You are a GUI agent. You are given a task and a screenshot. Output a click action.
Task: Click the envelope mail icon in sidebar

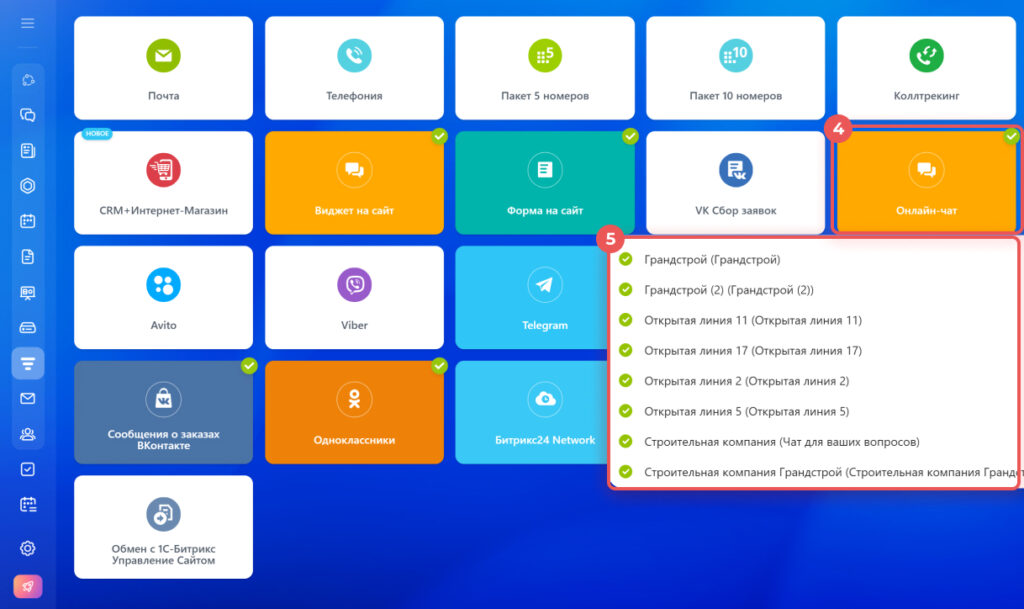tap(28, 398)
